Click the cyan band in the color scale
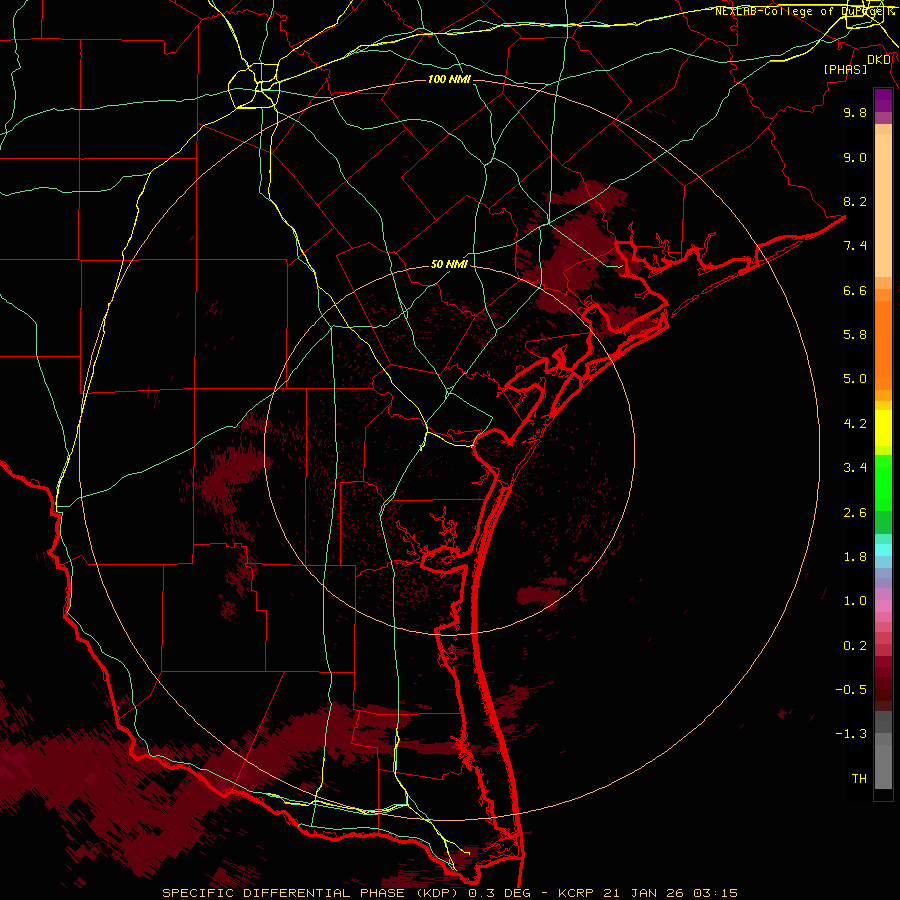 pos(883,550)
